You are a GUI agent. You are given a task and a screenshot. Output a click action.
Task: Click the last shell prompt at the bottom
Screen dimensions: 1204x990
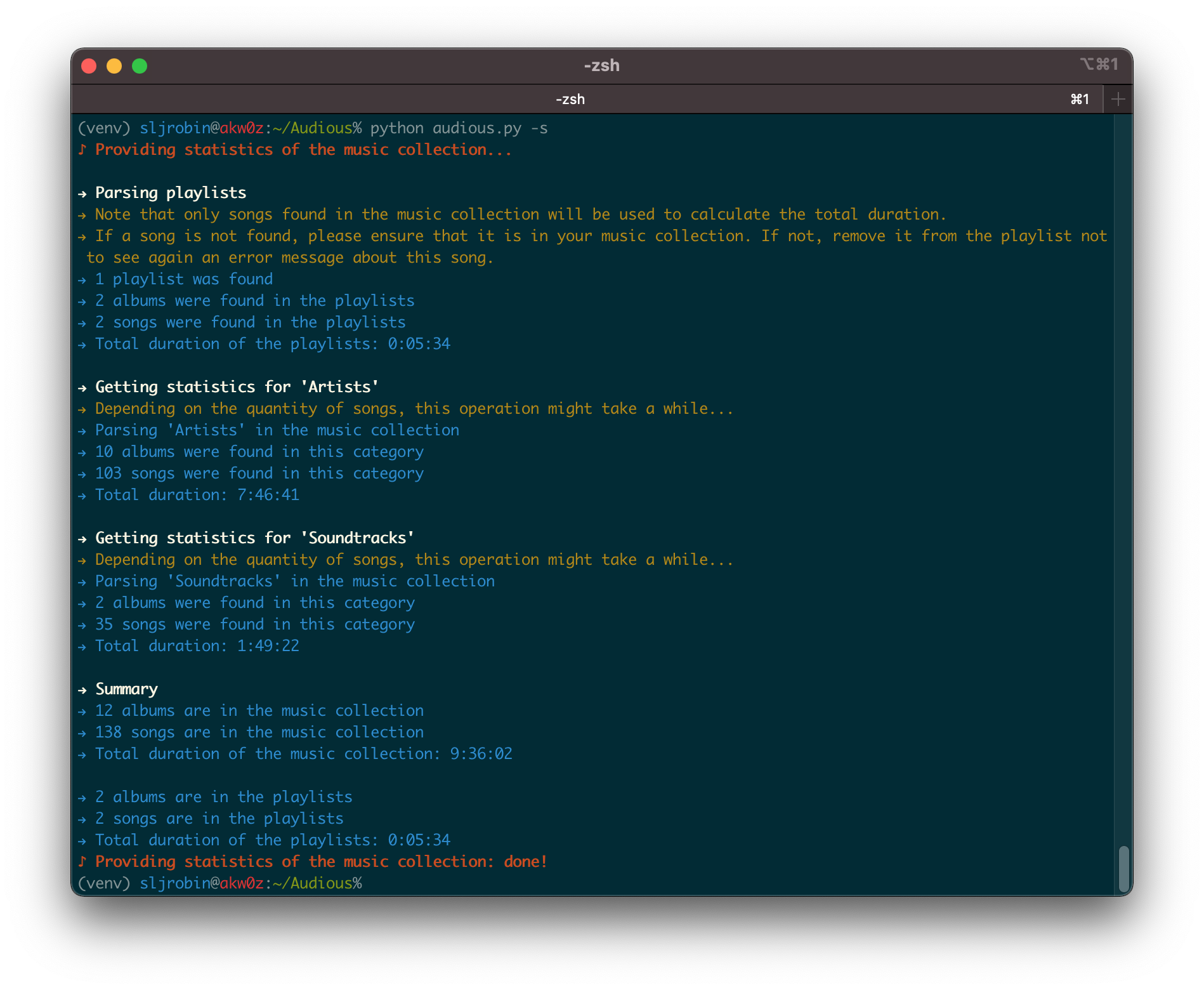(x=219, y=883)
